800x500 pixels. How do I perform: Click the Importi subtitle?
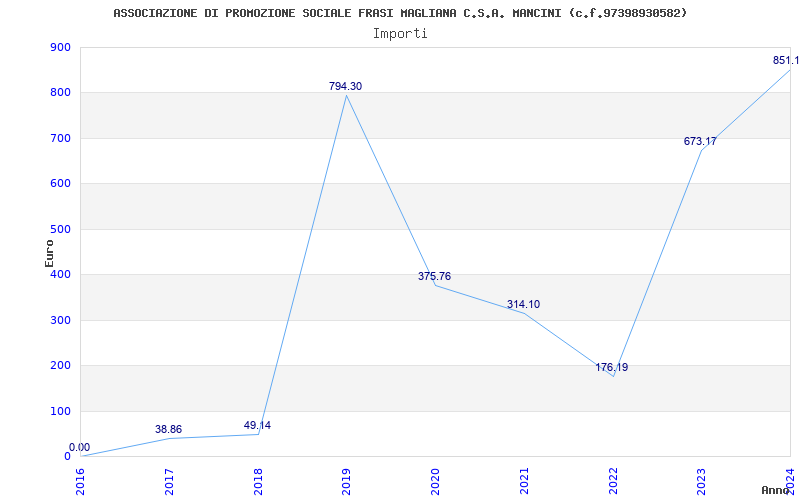(x=400, y=34)
